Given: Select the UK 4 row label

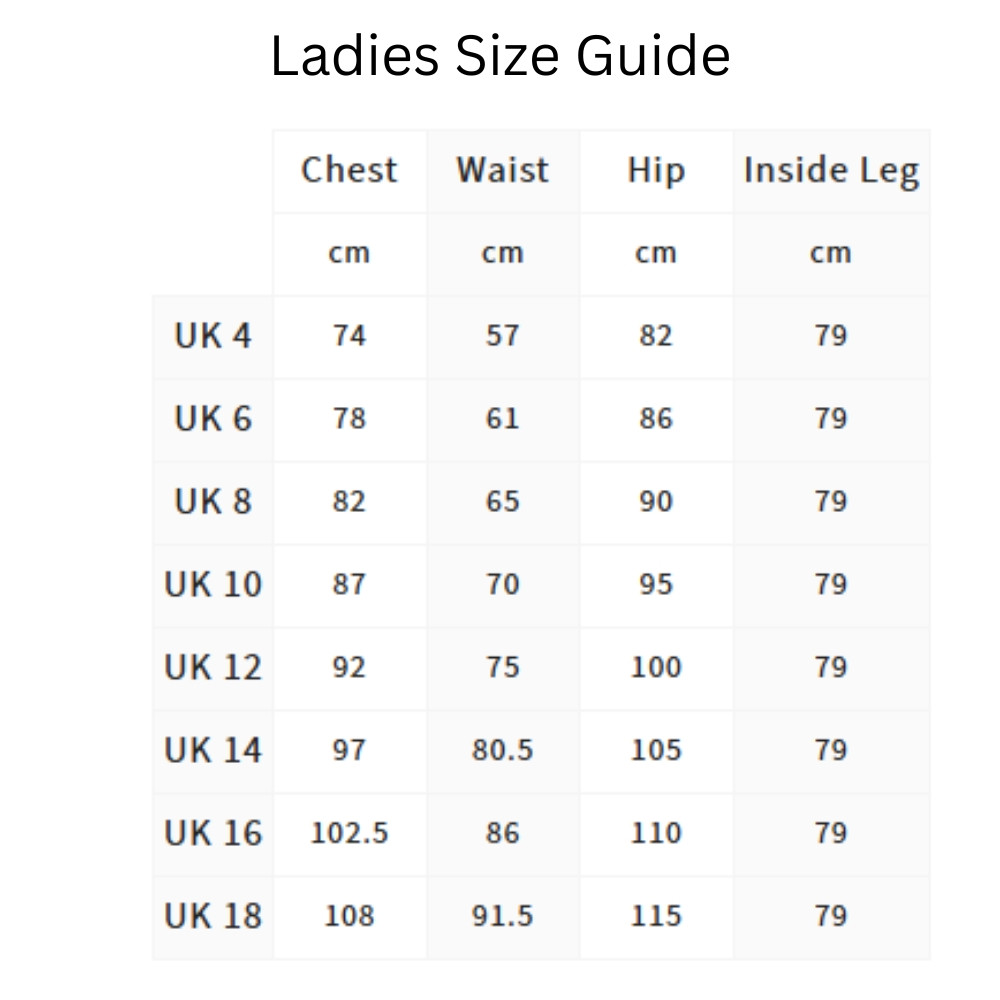Looking at the screenshot, I should coord(213,336).
